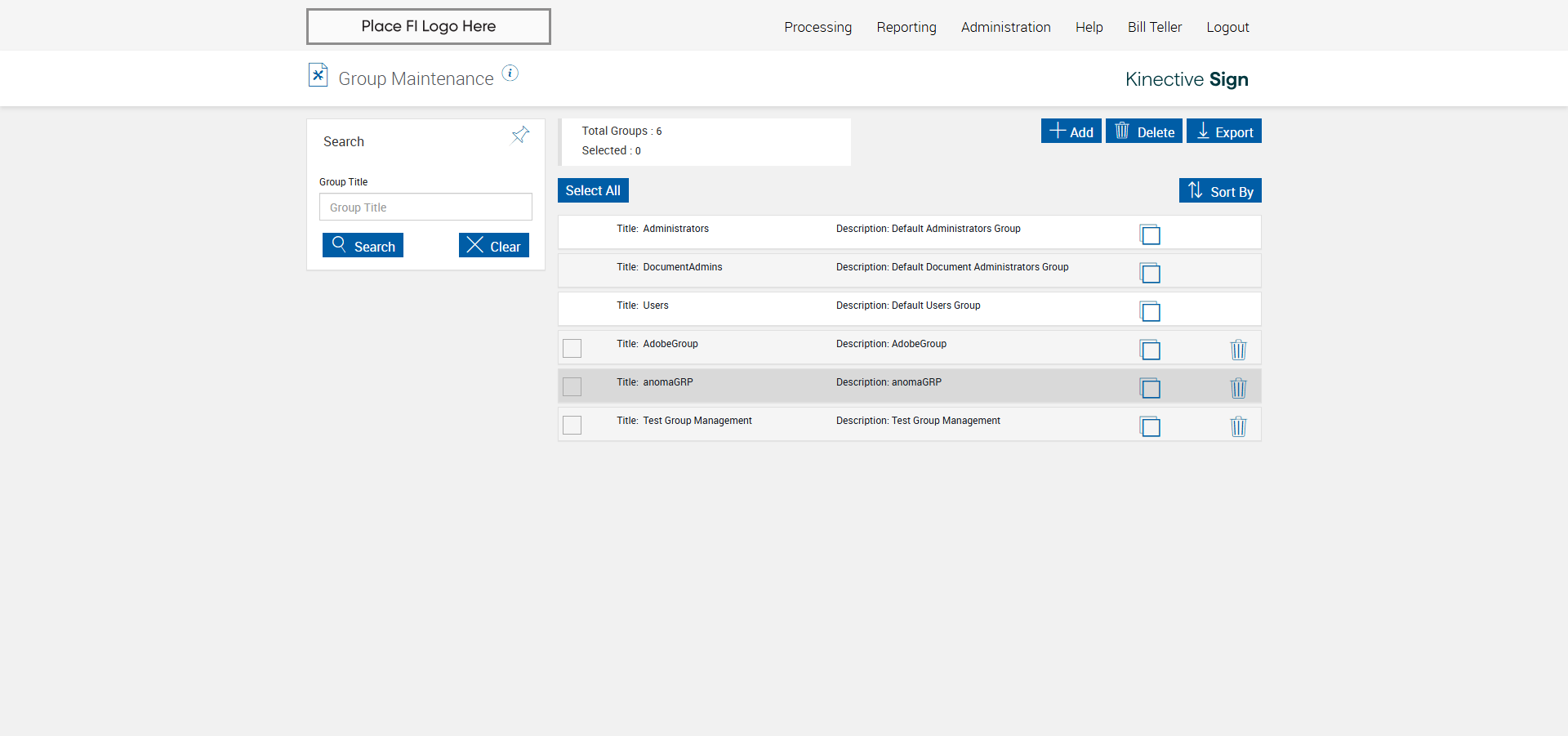Click copy icon for Test Group Management
The height and width of the screenshot is (736, 1568).
[1150, 426]
